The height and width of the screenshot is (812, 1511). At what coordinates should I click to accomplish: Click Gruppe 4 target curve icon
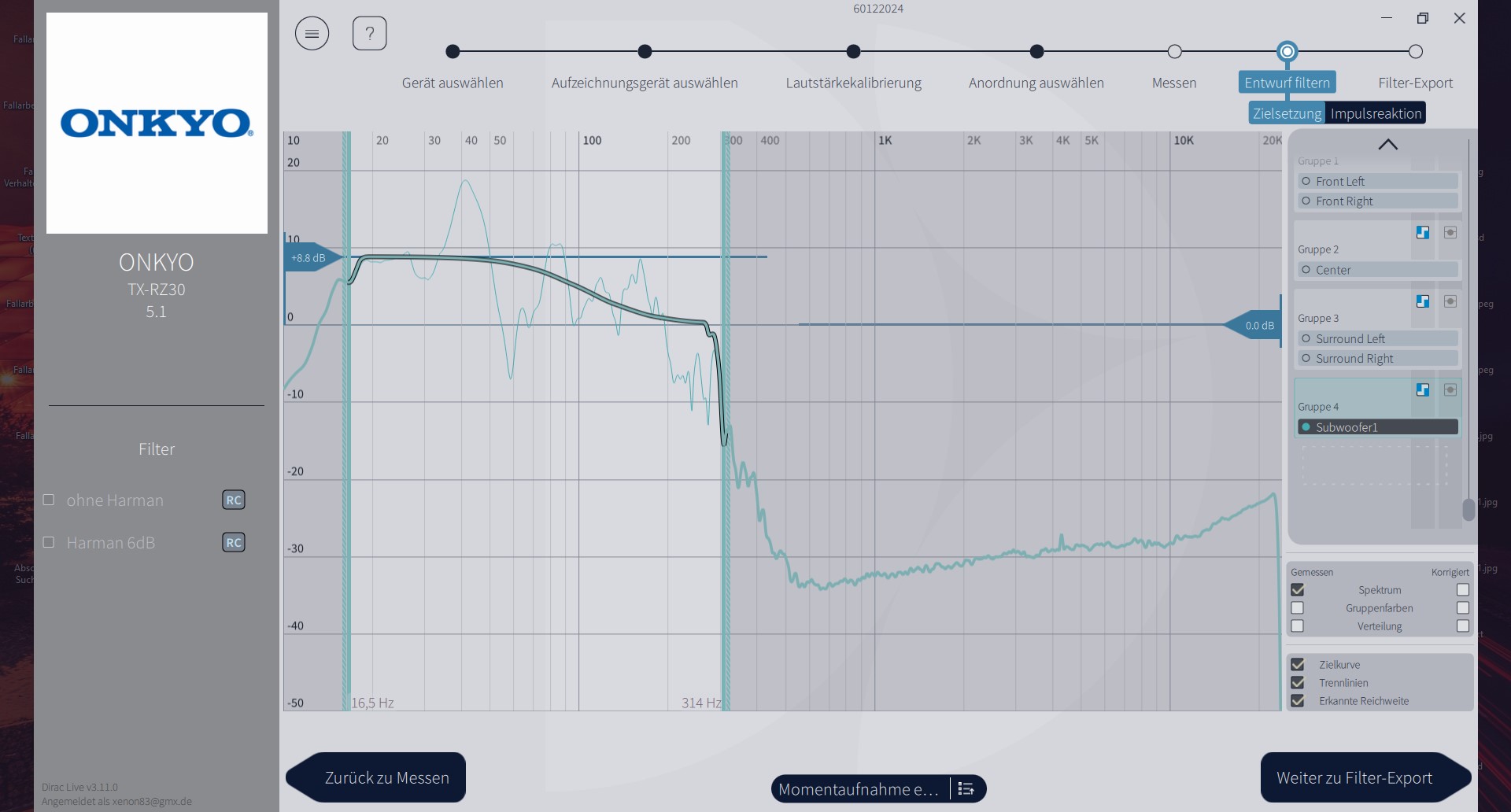coord(1423,390)
